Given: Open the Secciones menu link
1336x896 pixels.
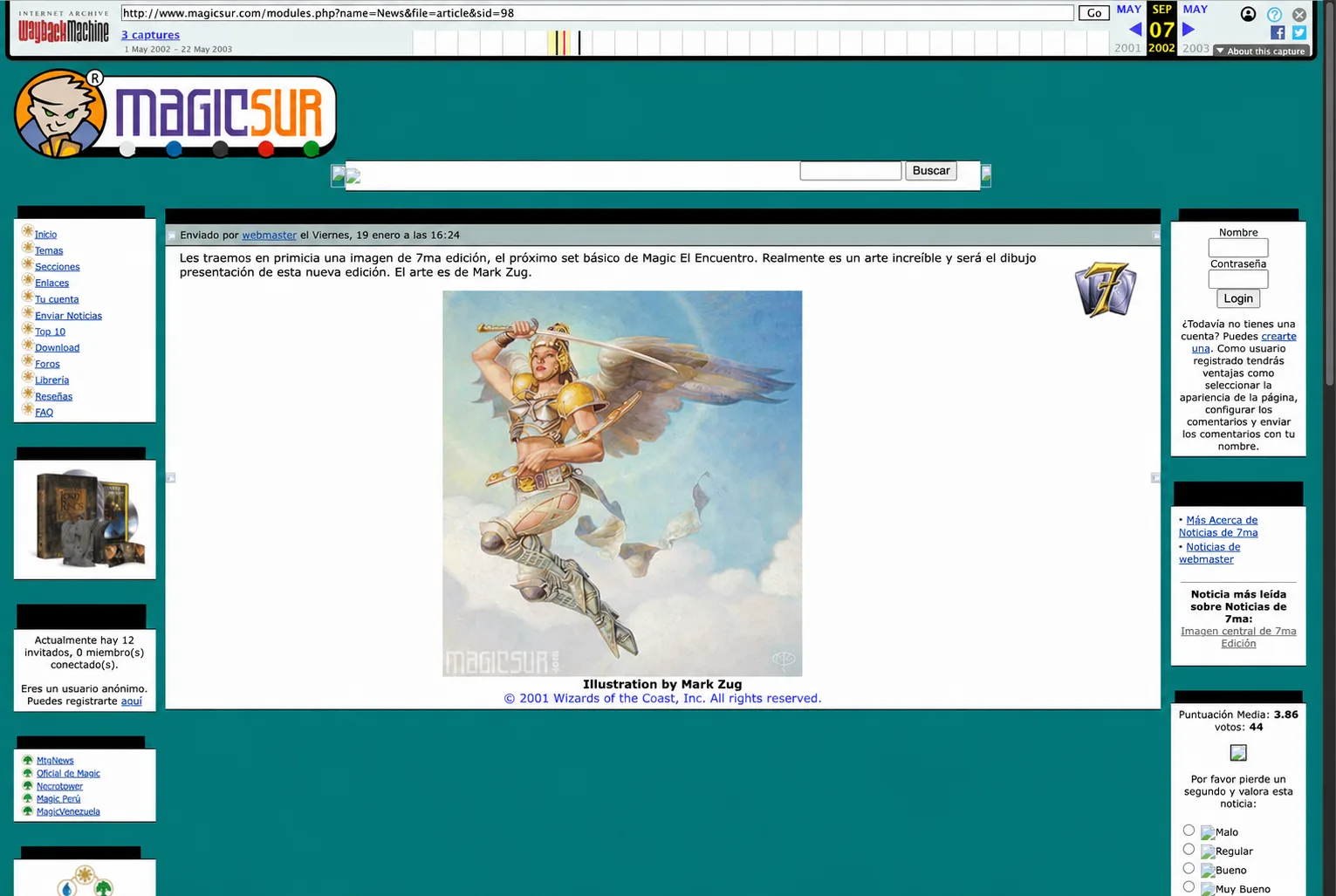Looking at the screenshot, I should (58, 267).
